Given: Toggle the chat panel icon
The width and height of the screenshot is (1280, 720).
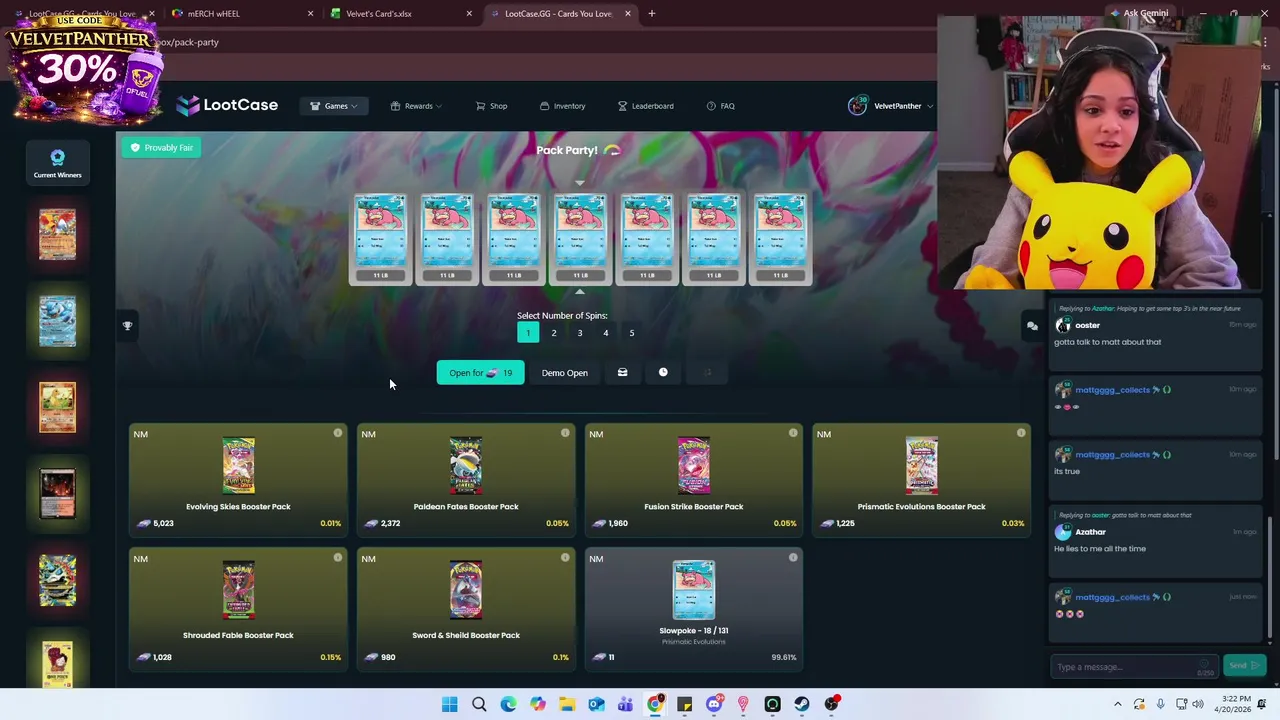Looking at the screenshot, I should pyautogui.click(x=1032, y=326).
